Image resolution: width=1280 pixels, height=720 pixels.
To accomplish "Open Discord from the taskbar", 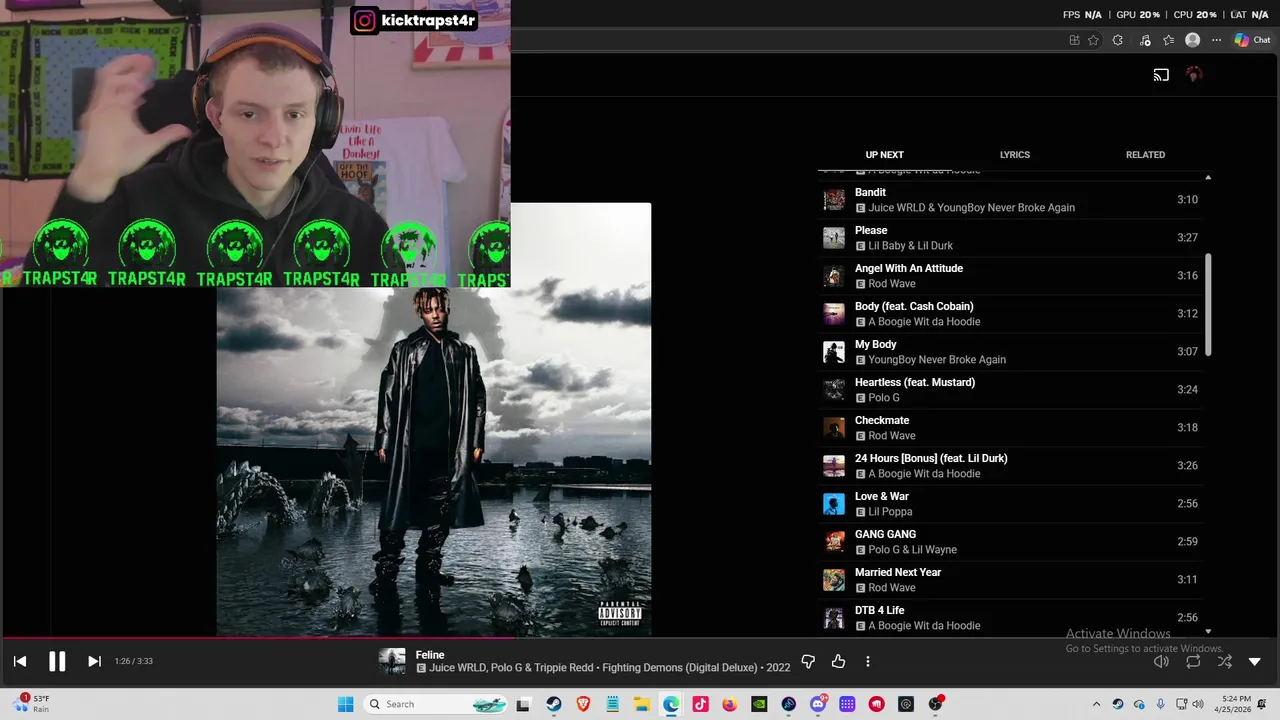I will click(818, 704).
